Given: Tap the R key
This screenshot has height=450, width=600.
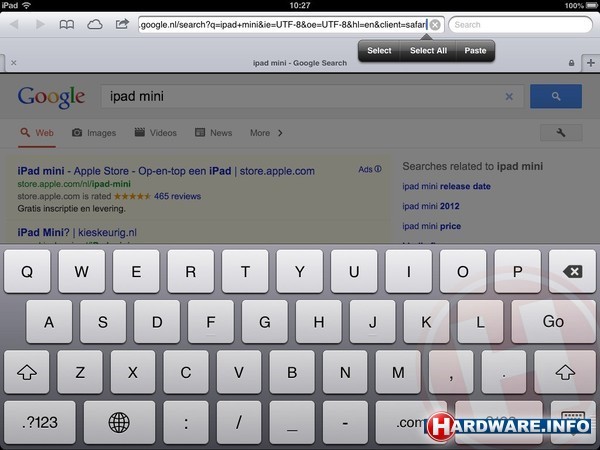Looking at the screenshot, I should tap(191, 272).
